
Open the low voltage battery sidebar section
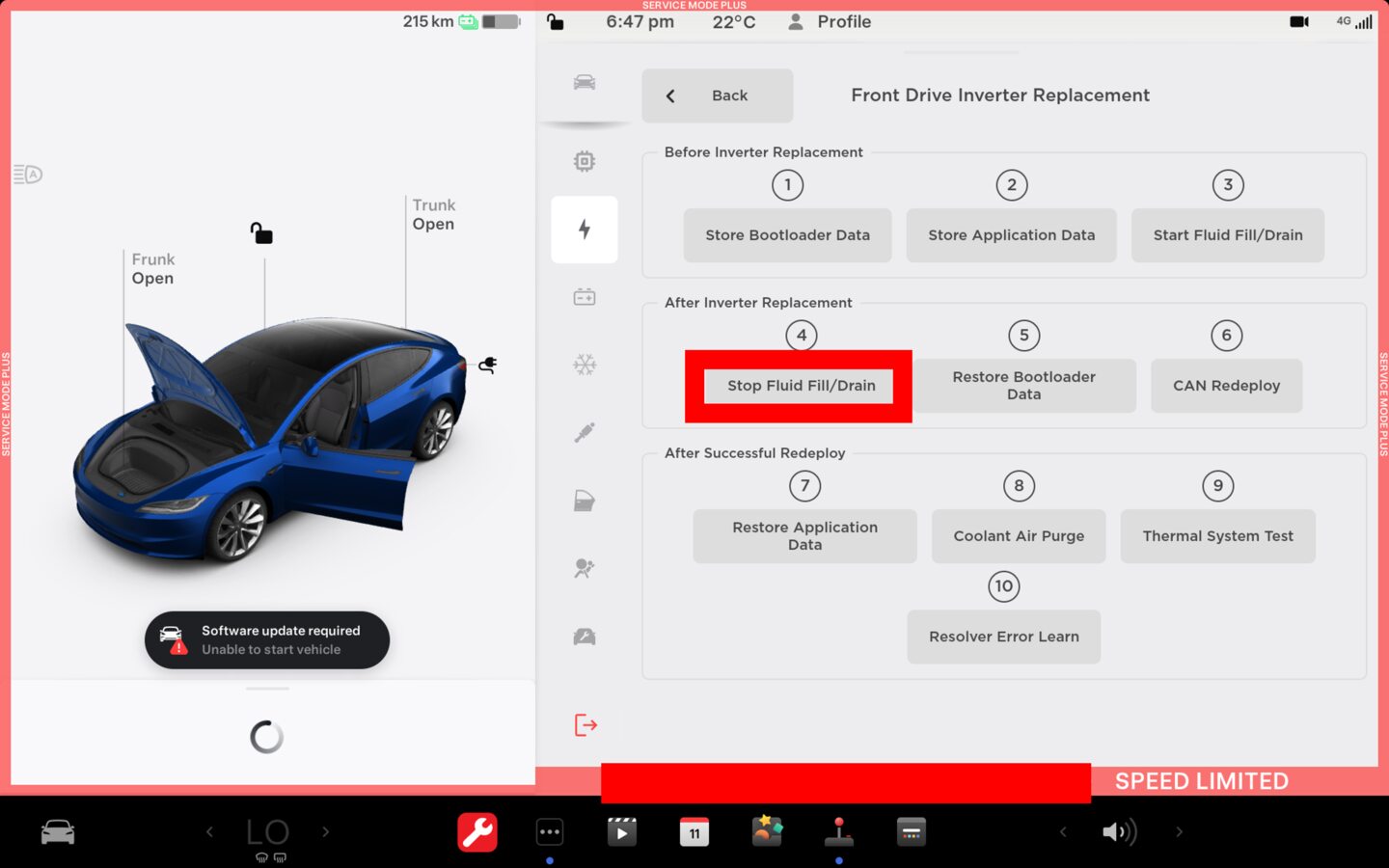[584, 297]
